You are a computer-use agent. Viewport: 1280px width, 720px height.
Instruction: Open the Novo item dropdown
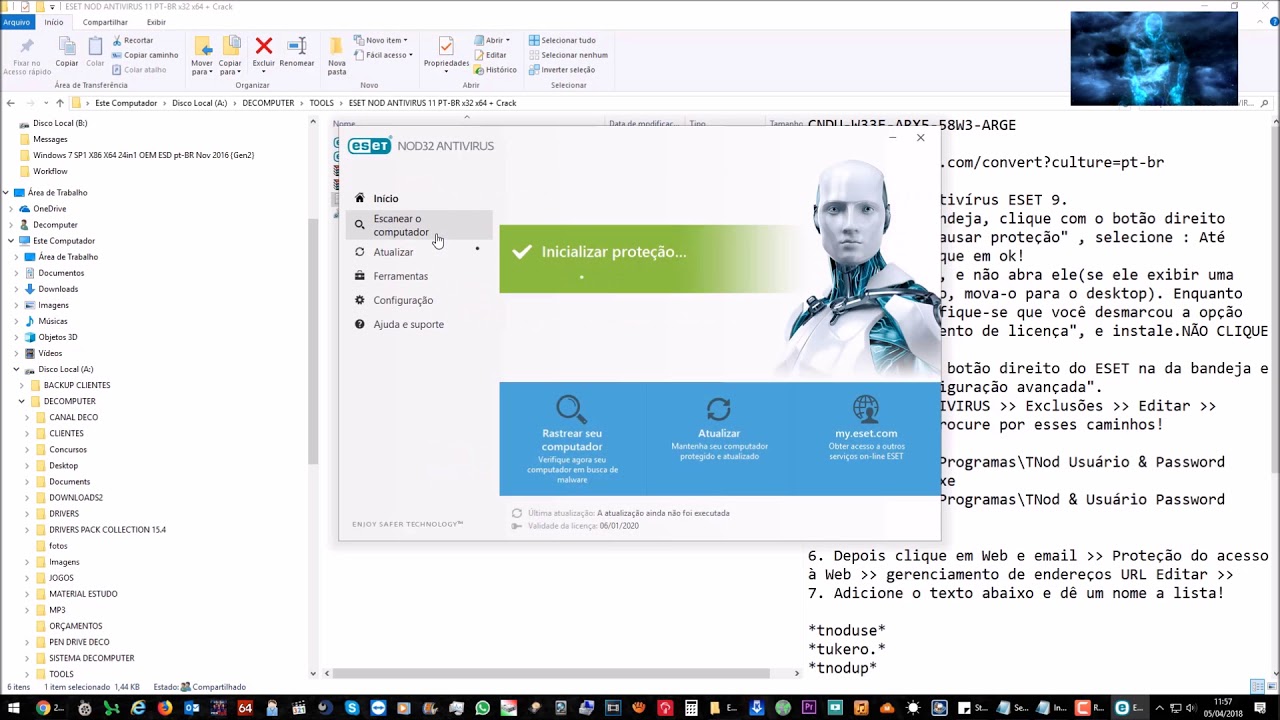click(380, 41)
